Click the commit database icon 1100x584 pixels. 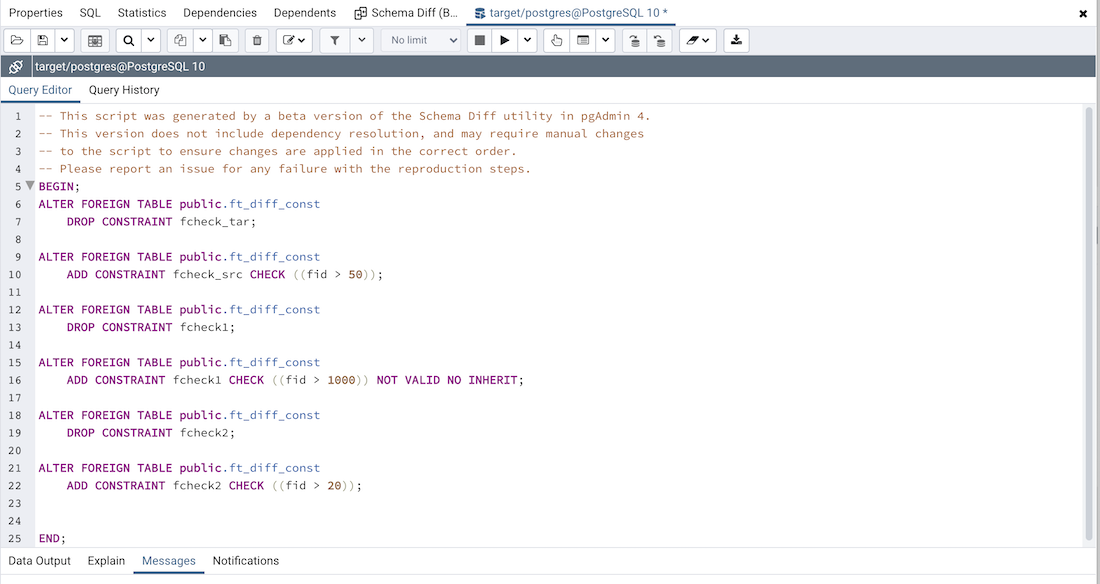pos(634,41)
